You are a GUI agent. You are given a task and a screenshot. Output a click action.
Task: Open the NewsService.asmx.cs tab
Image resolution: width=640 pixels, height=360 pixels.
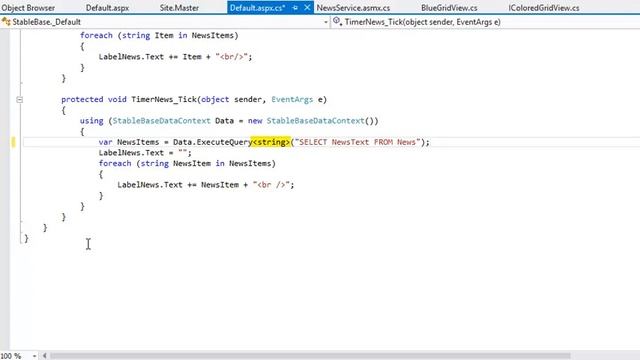(x=353, y=8)
